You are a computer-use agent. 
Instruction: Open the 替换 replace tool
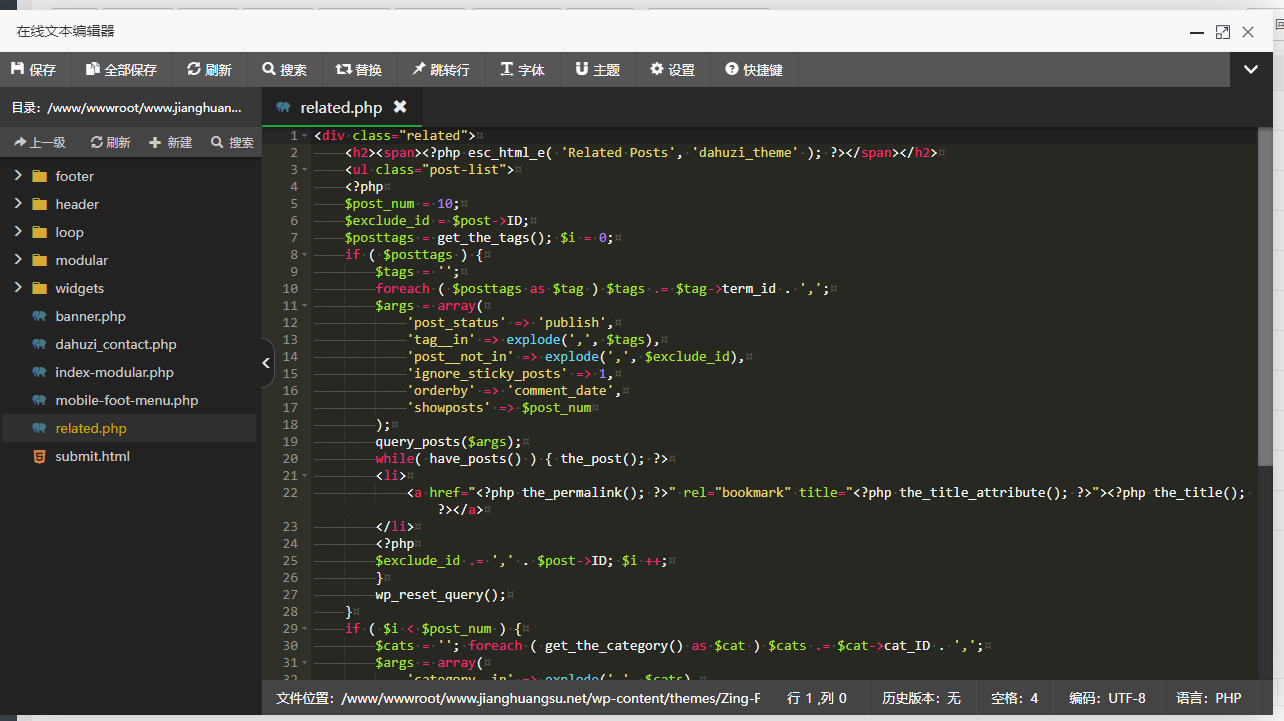coord(359,70)
